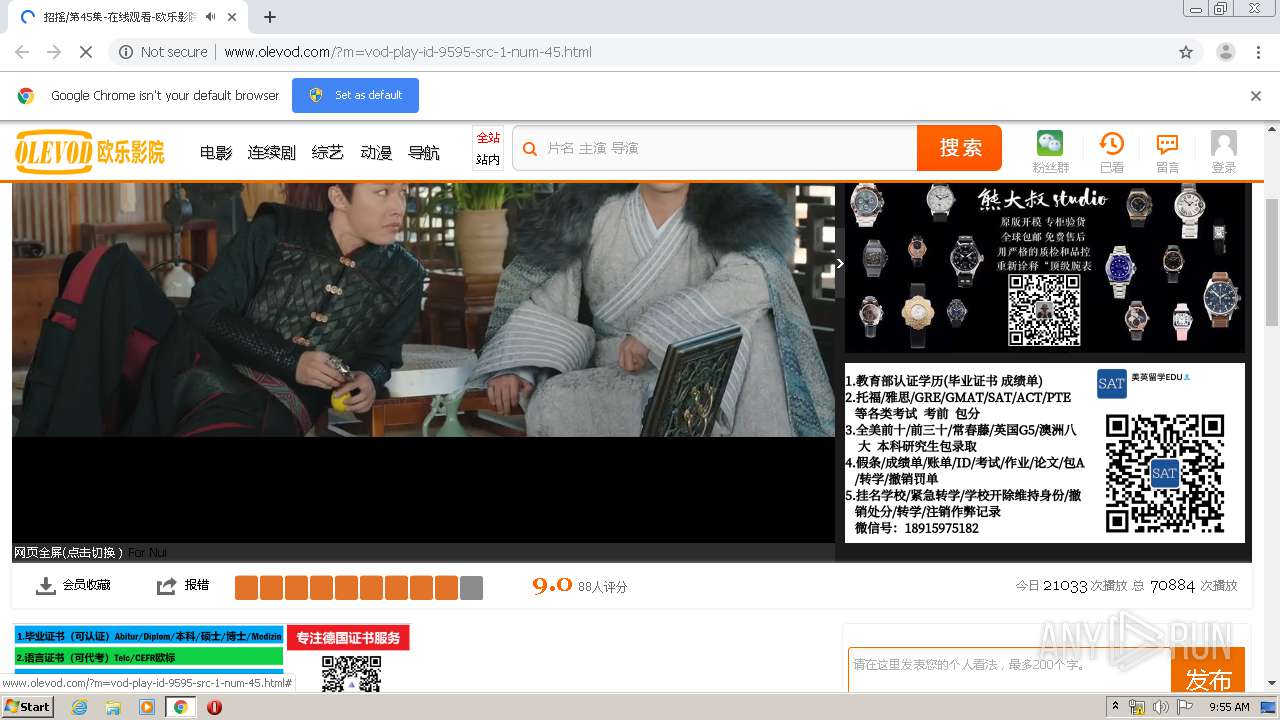Open the 动漫 menu
Screen dimensions: 1280x720
[376, 152]
